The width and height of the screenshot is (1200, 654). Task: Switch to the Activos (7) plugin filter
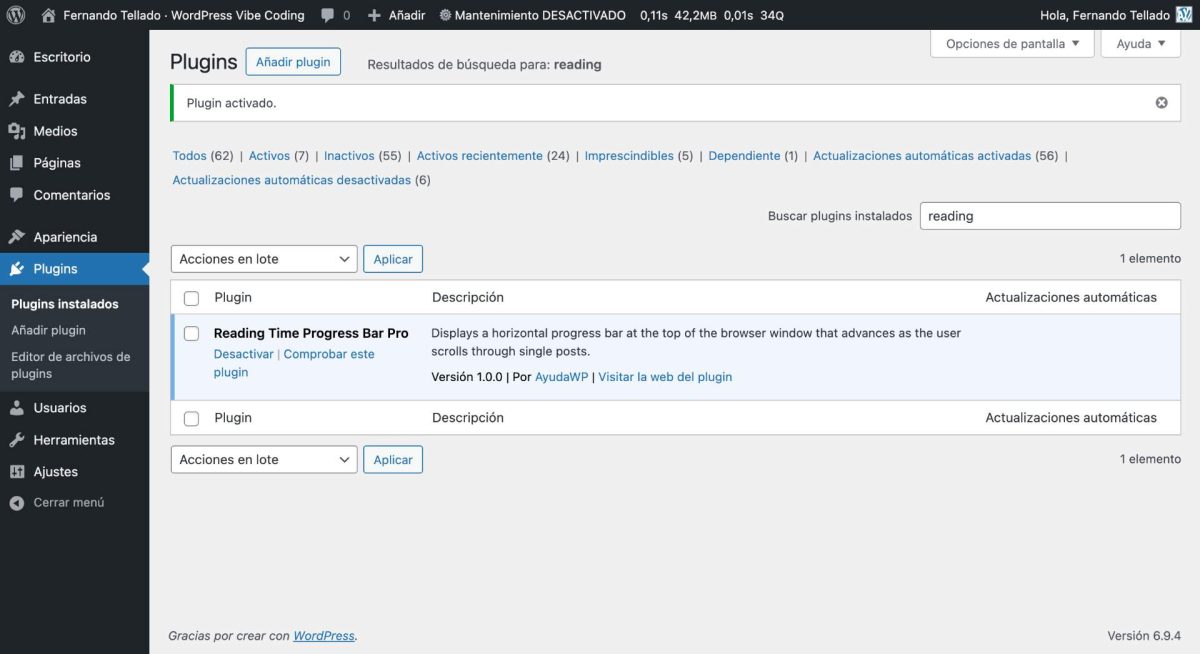click(x=270, y=155)
